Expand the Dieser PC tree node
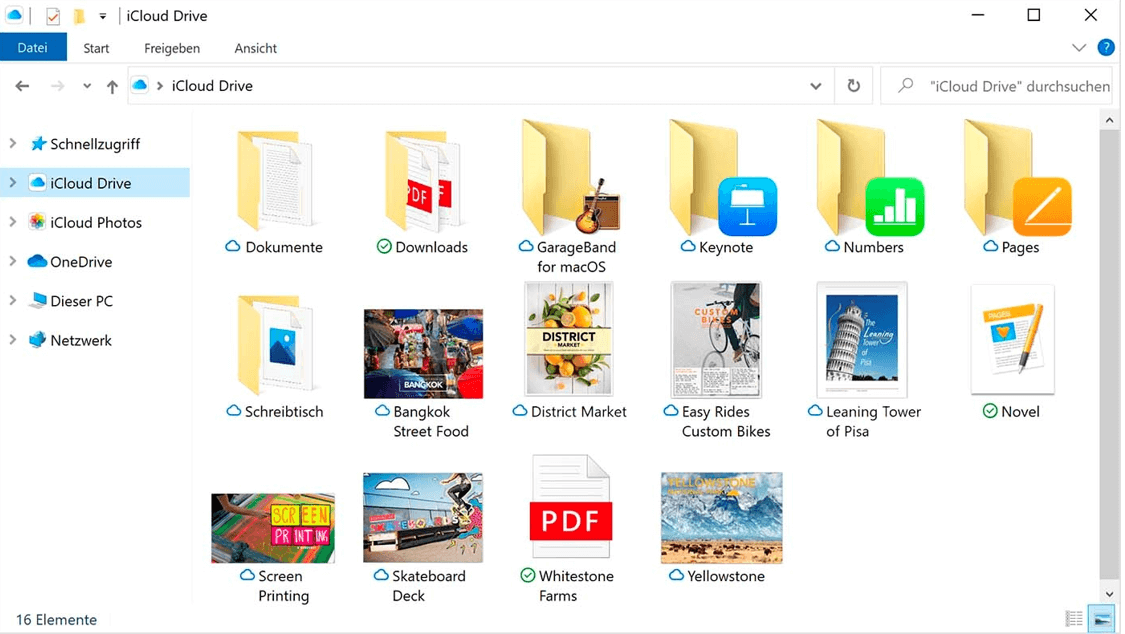The height and width of the screenshot is (634, 1125). (x=13, y=301)
